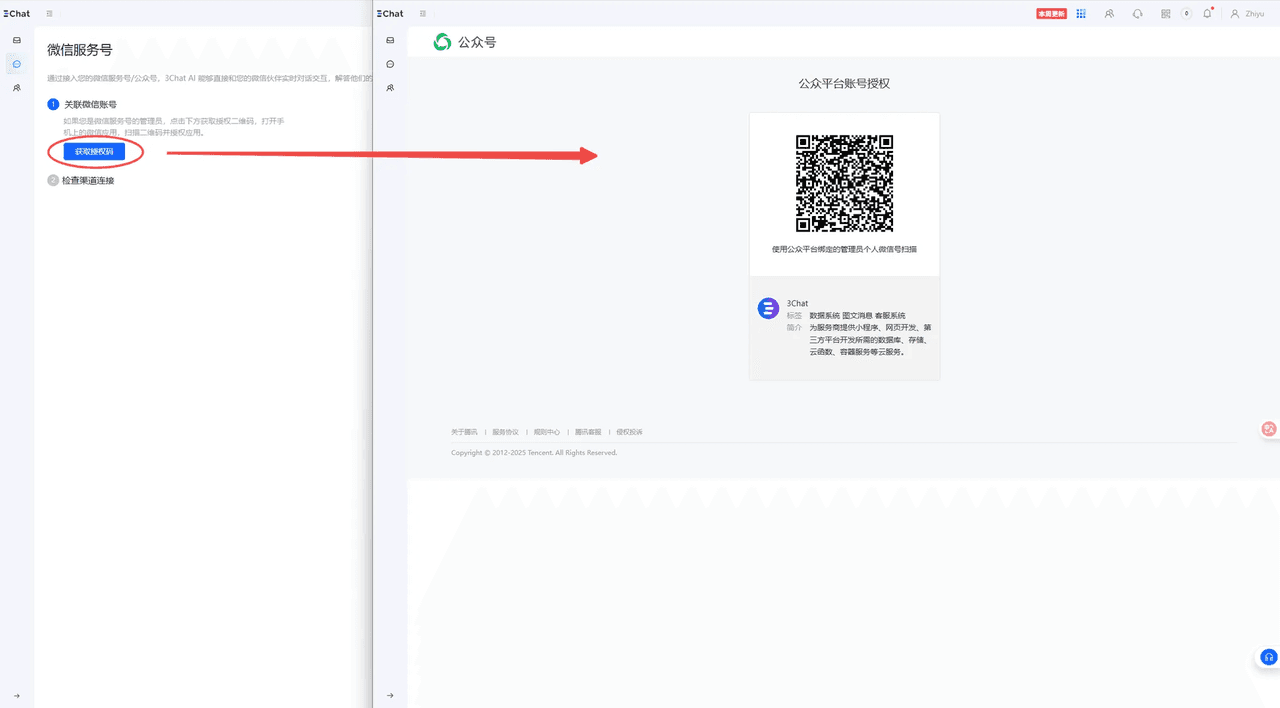Toggle the menu collapse icon beside the right 3Chat logo
Image resolution: width=1280 pixels, height=708 pixels.
[423, 14]
